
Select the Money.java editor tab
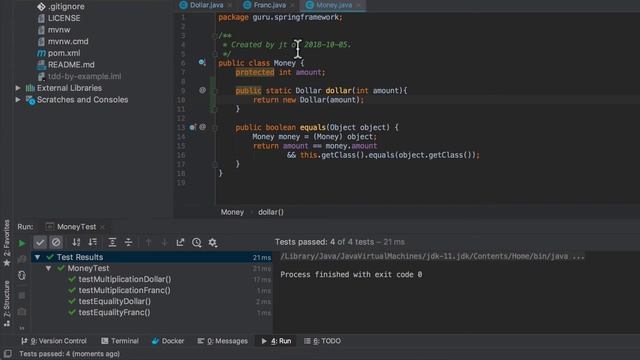tap(333, 5)
